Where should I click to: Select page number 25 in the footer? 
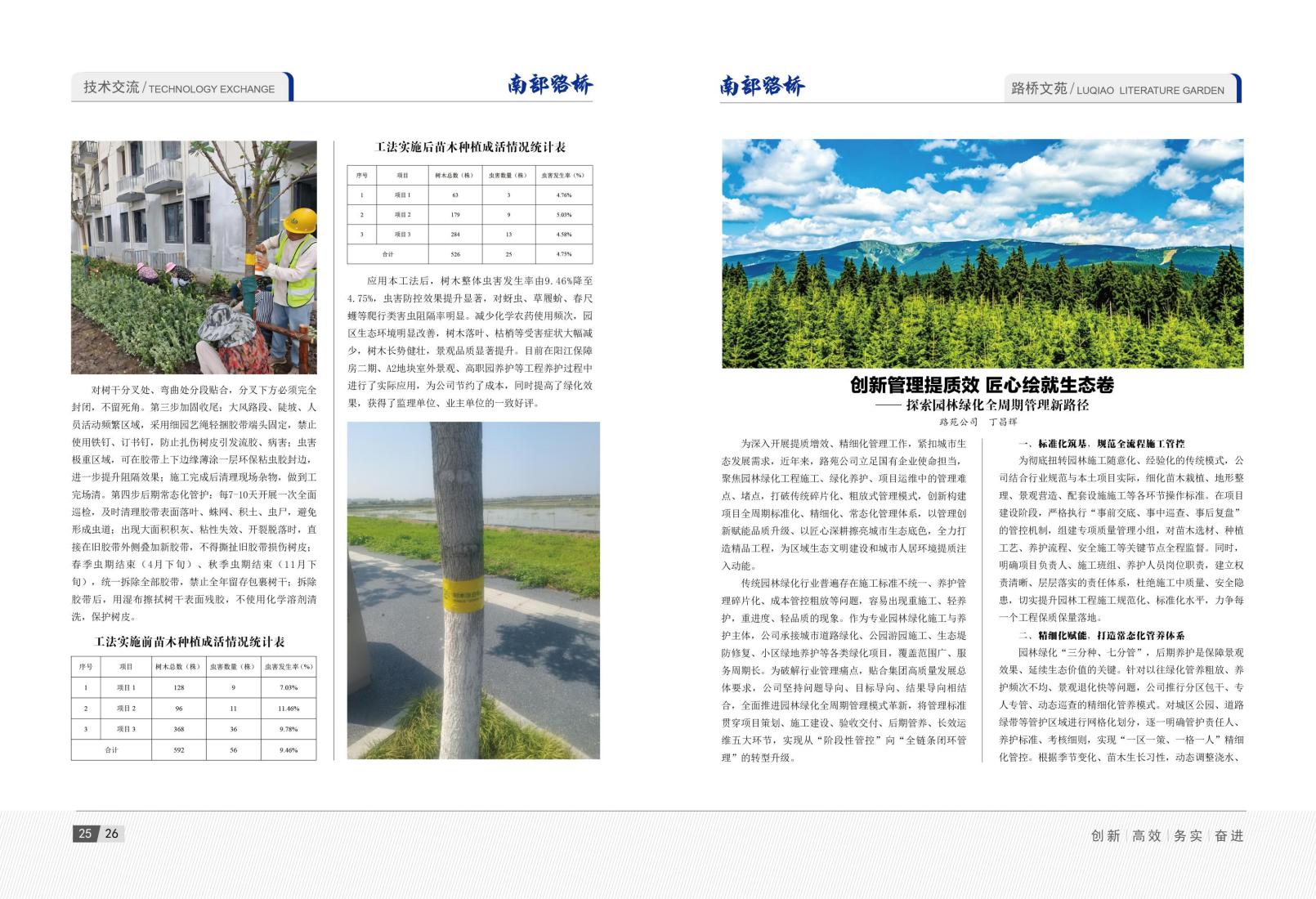coord(85,834)
